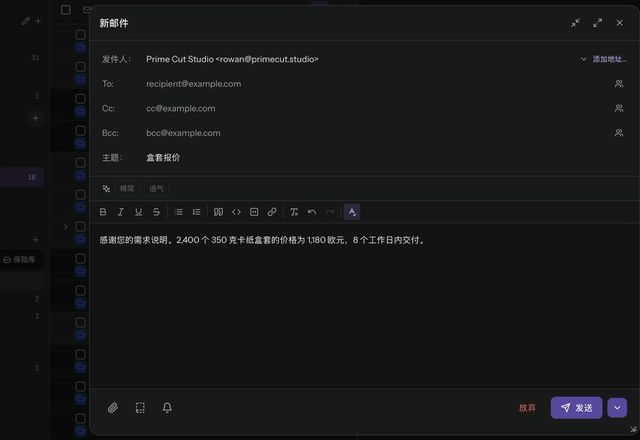Apply strikethrough formatting
The width and height of the screenshot is (640, 440).
[x=156, y=212]
